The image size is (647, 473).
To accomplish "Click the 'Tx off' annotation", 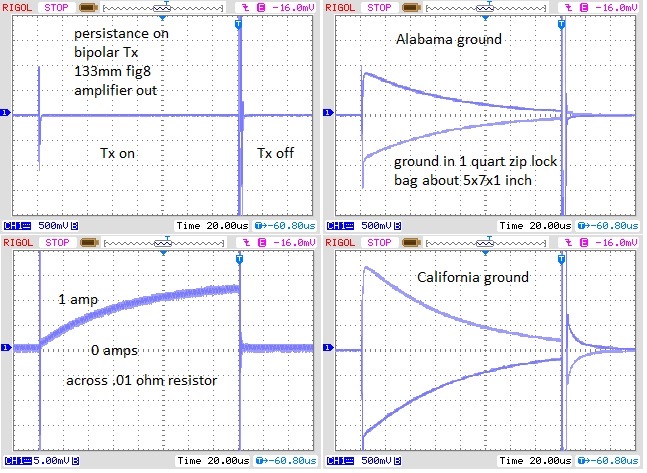I will (x=275, y=153).
